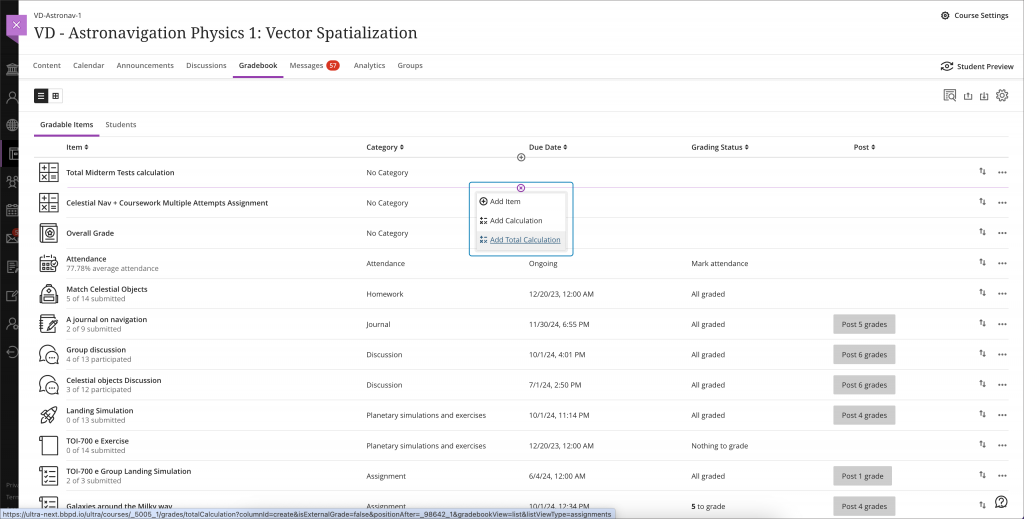
Task: Open the gradebook search icon
Action: click(950, 96)
